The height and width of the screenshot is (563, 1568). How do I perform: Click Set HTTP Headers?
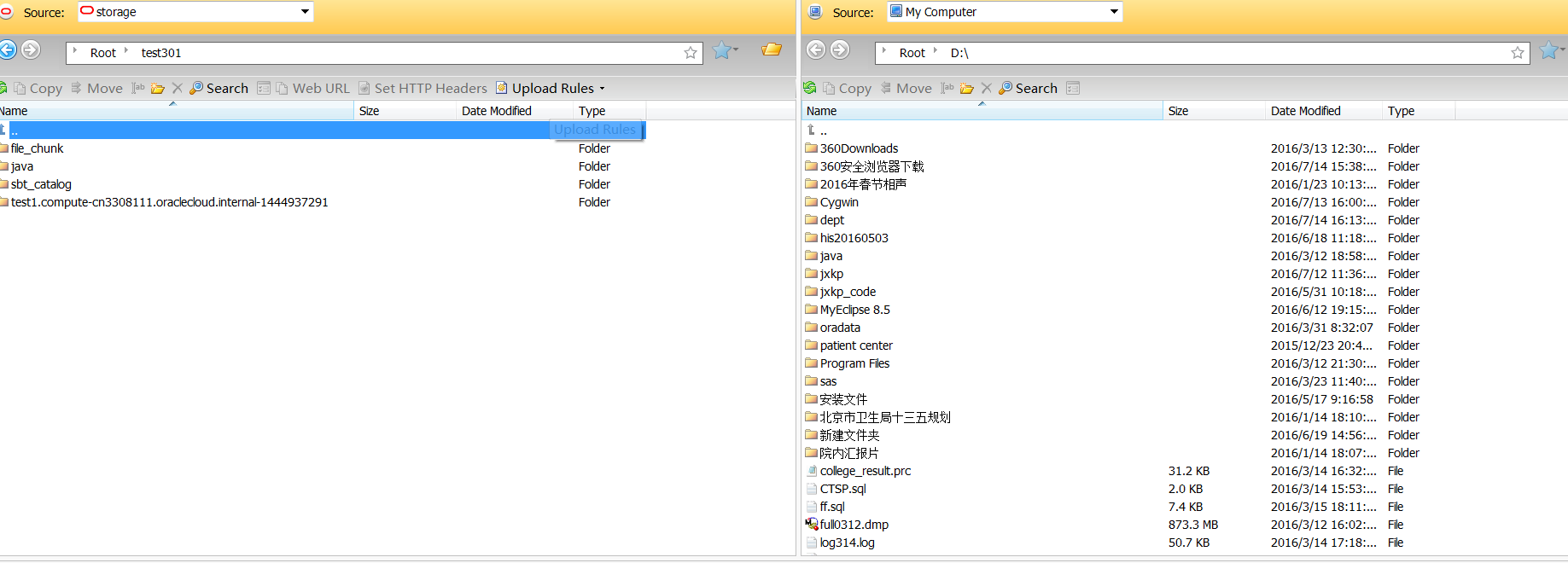[423, 88]
